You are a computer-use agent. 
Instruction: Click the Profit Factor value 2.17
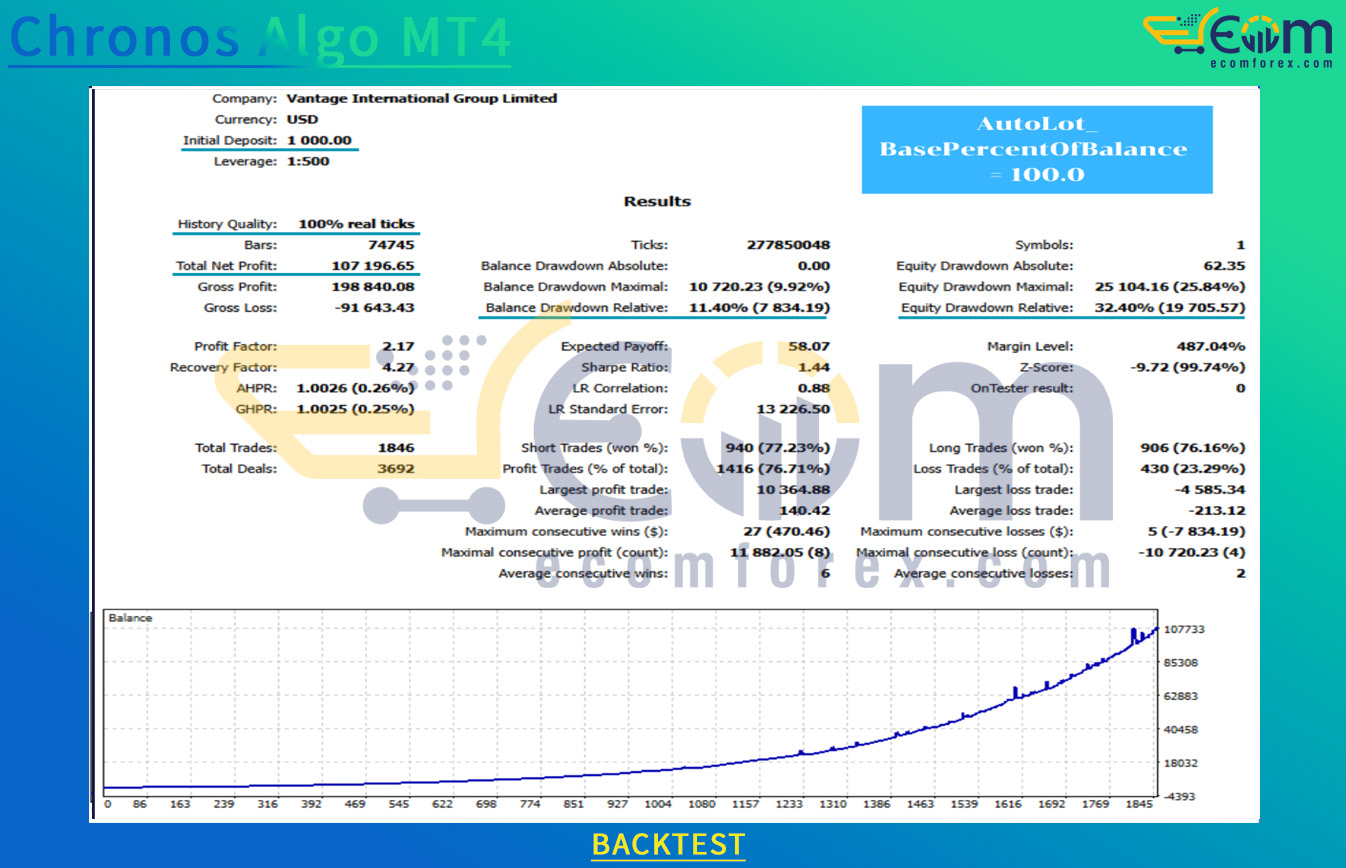pyautogui.click(x=398, y=347)
